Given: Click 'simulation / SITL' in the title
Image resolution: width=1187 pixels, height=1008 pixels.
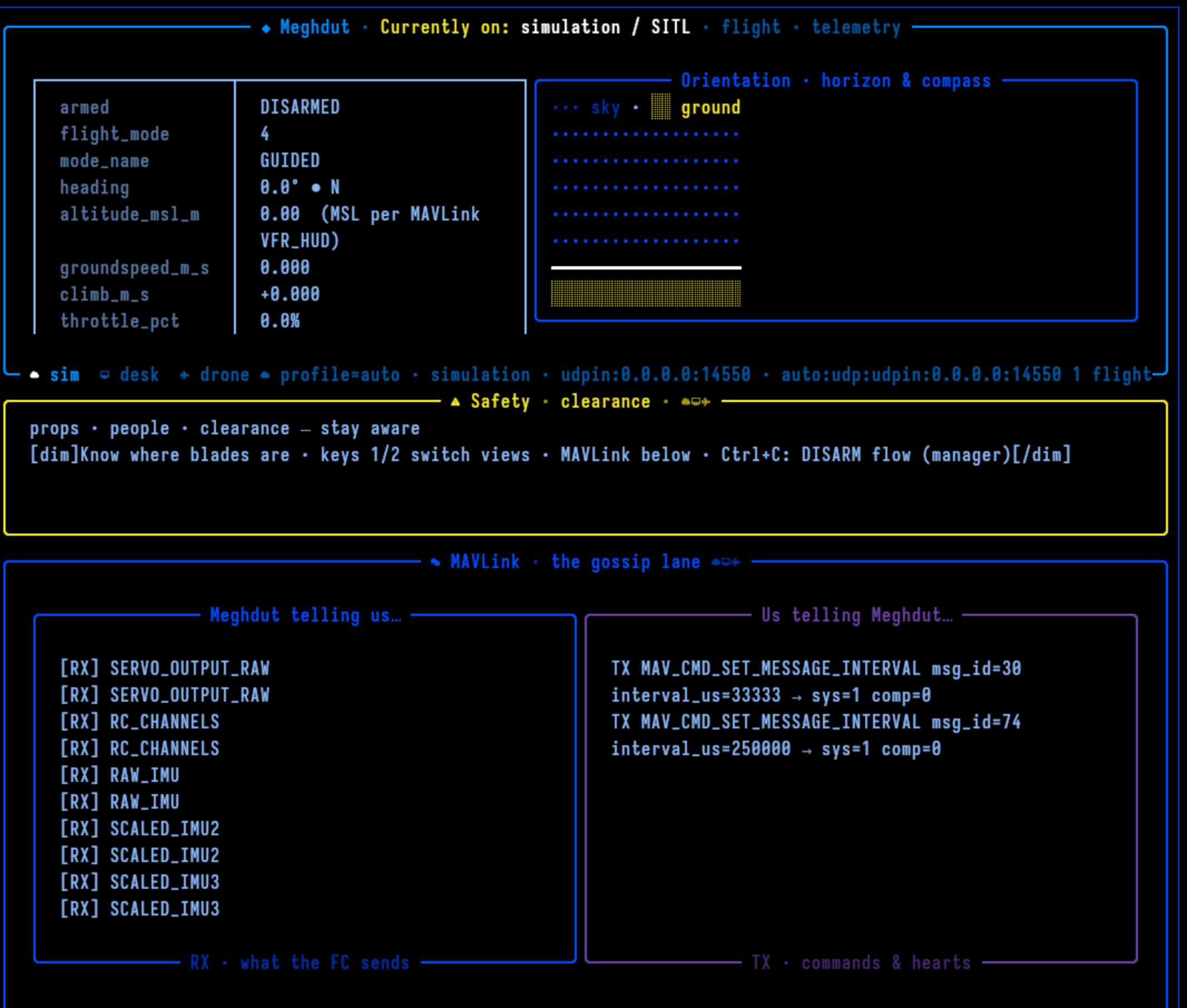Looking at the screenshot, I should click(x=606, y=27).
